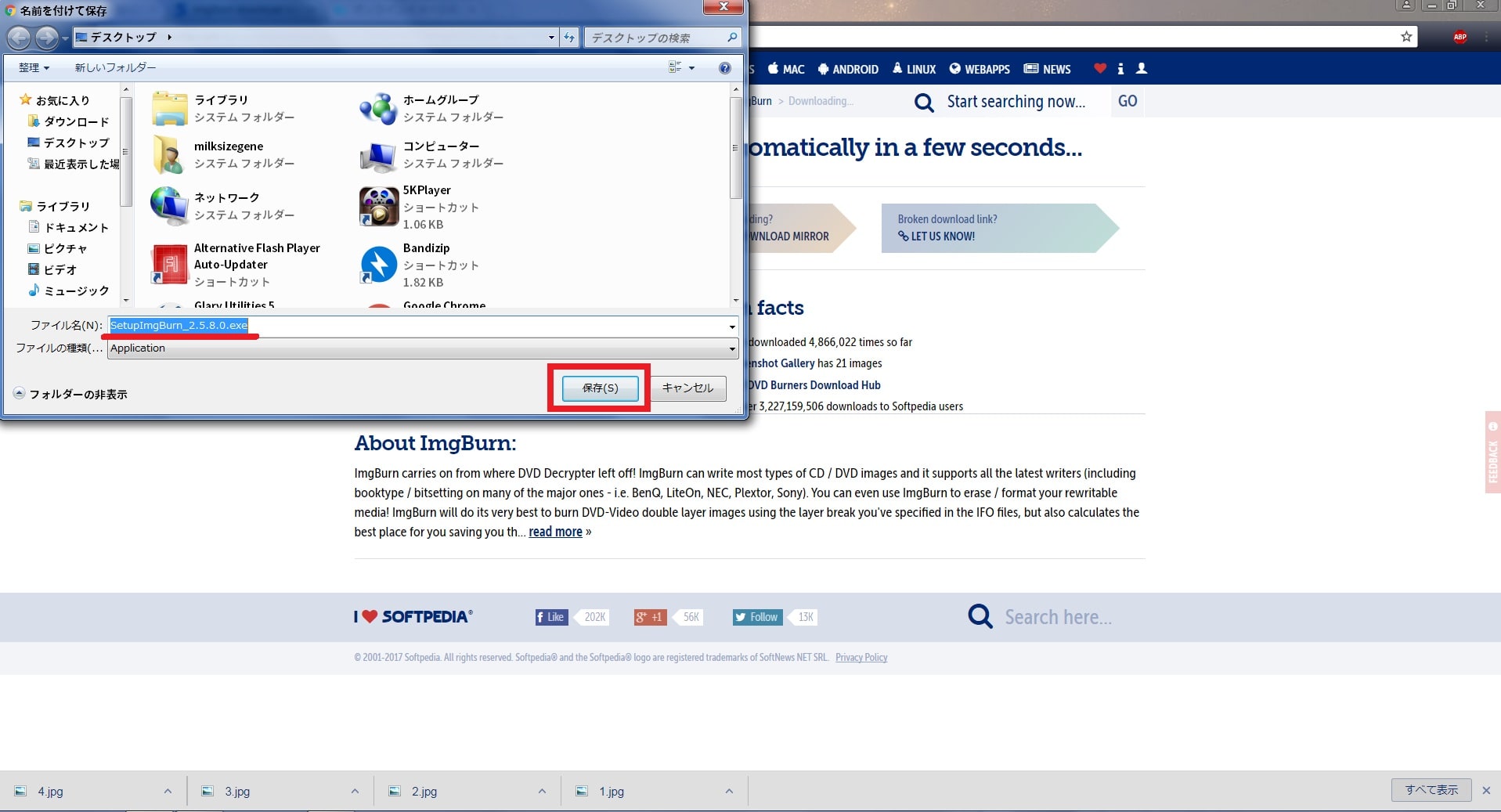This screenshot has width=1501, height=812.
Task: Open the WEBAPPS category in Softpedia menu
Action: [x=980, y=69]
